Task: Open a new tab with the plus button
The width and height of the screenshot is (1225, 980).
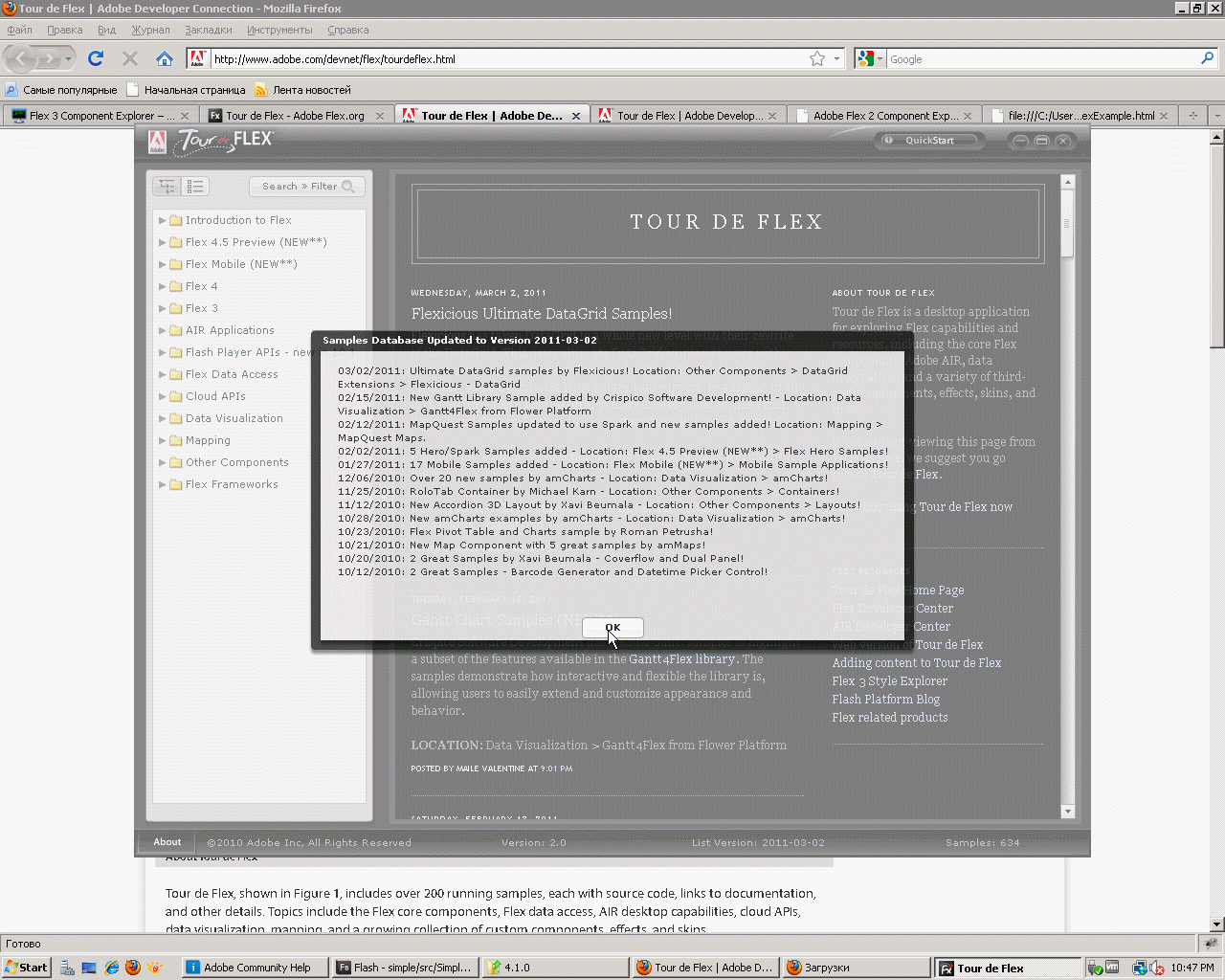Action: 1192,115
